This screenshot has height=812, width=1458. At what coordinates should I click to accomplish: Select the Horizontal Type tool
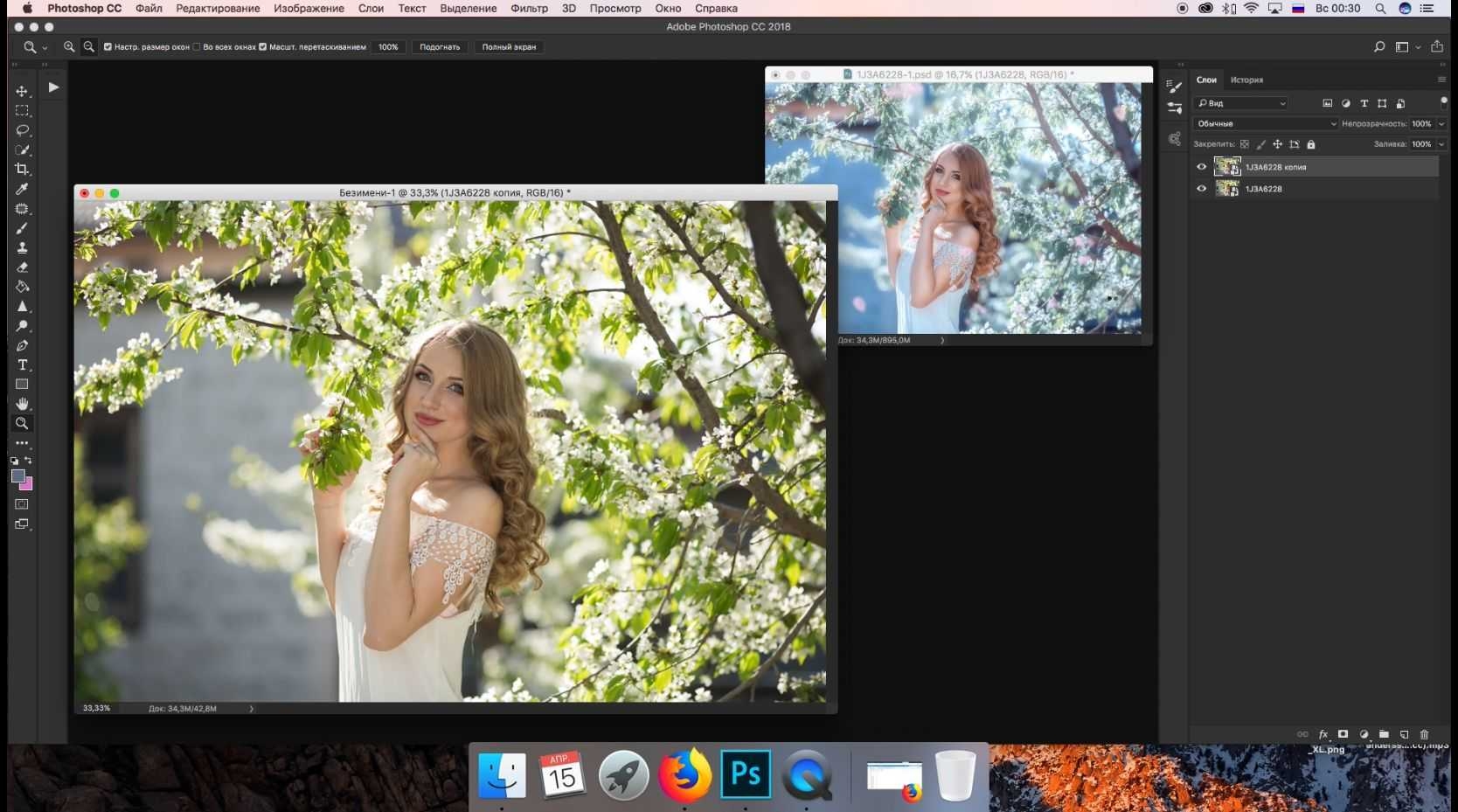pos(22,364)
